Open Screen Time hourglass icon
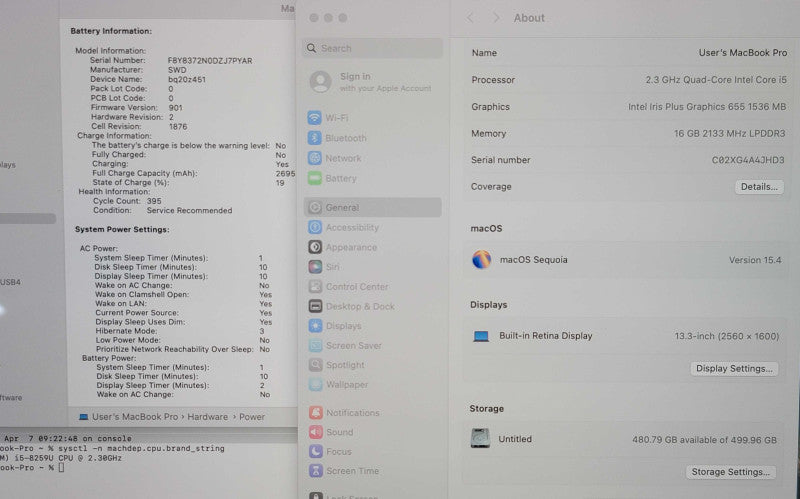The height and width of the screenshot is (499, 800). click(316, 471)
